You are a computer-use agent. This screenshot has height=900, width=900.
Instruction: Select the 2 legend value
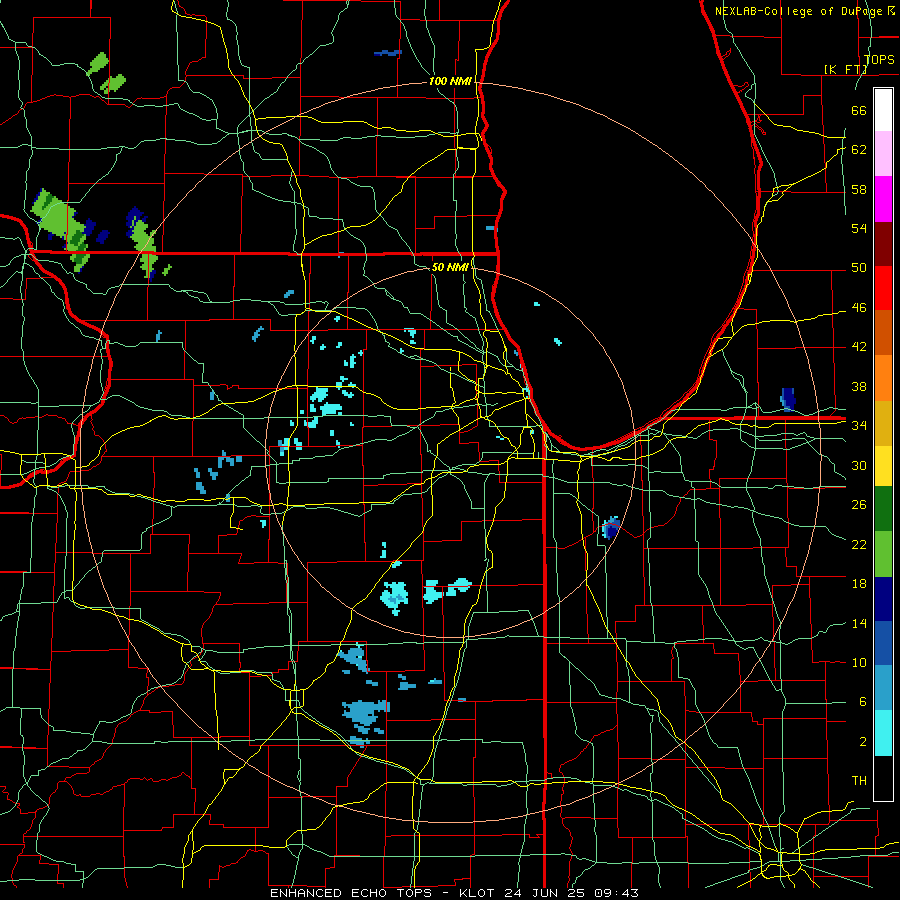862,742
